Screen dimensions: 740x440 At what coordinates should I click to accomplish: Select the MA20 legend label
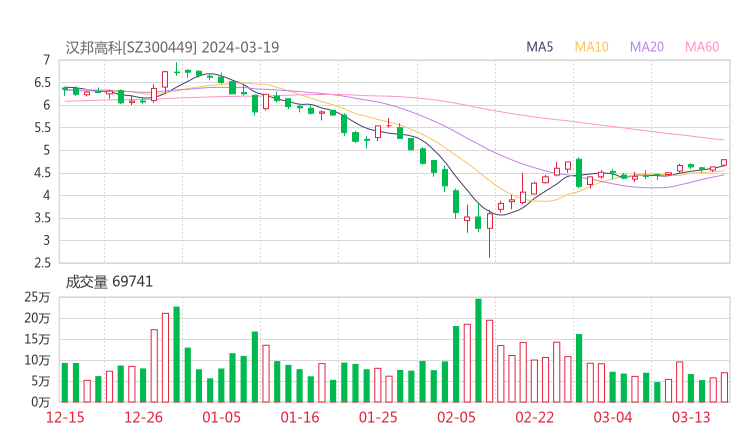[x=647, y=47]
